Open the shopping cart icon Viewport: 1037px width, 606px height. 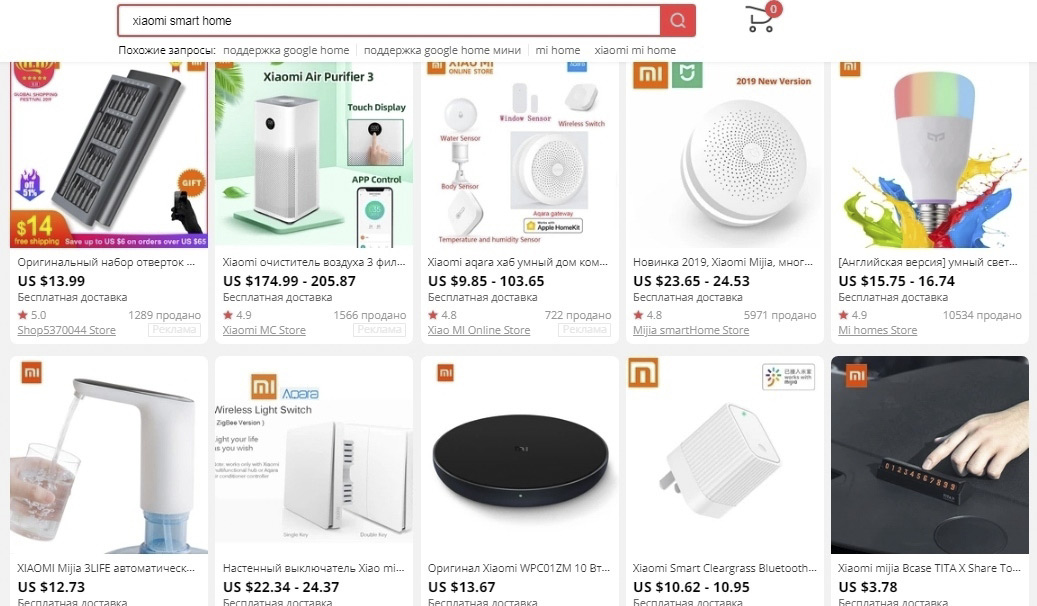(x=762, y=18)
